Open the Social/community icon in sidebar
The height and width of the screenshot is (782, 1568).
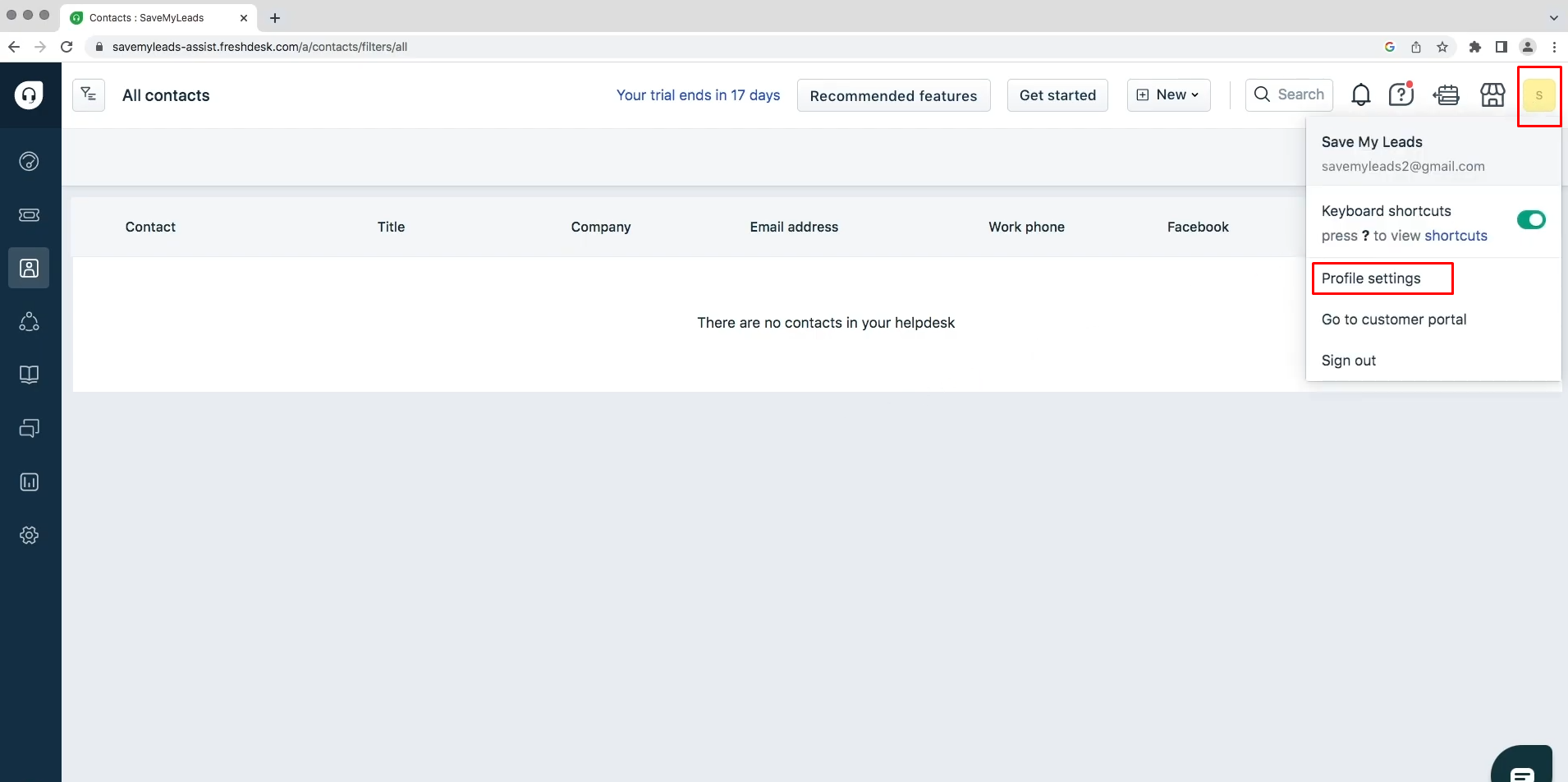pyautogui.click(x=29, y=321)
